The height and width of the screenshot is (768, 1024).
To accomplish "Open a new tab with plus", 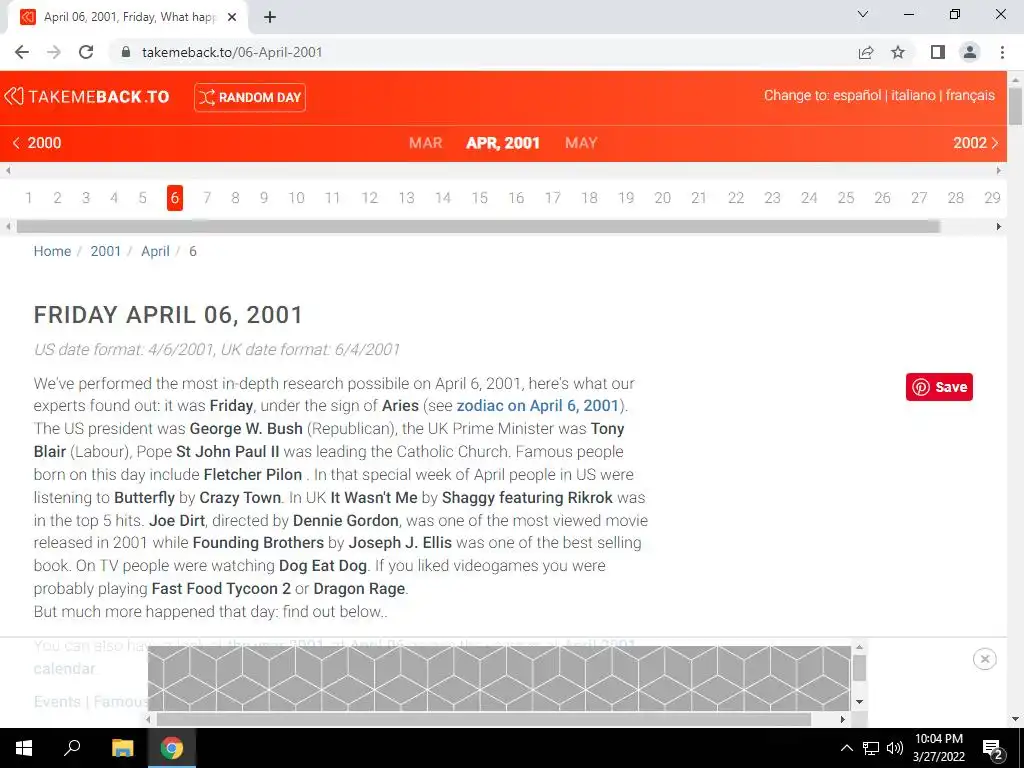I will point(270,17).
